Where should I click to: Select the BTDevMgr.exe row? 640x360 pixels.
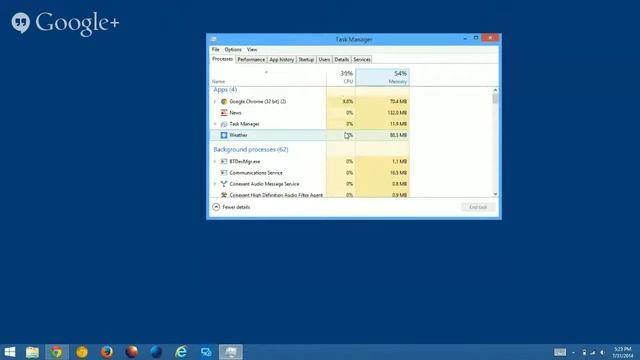[x=310, y=162]
